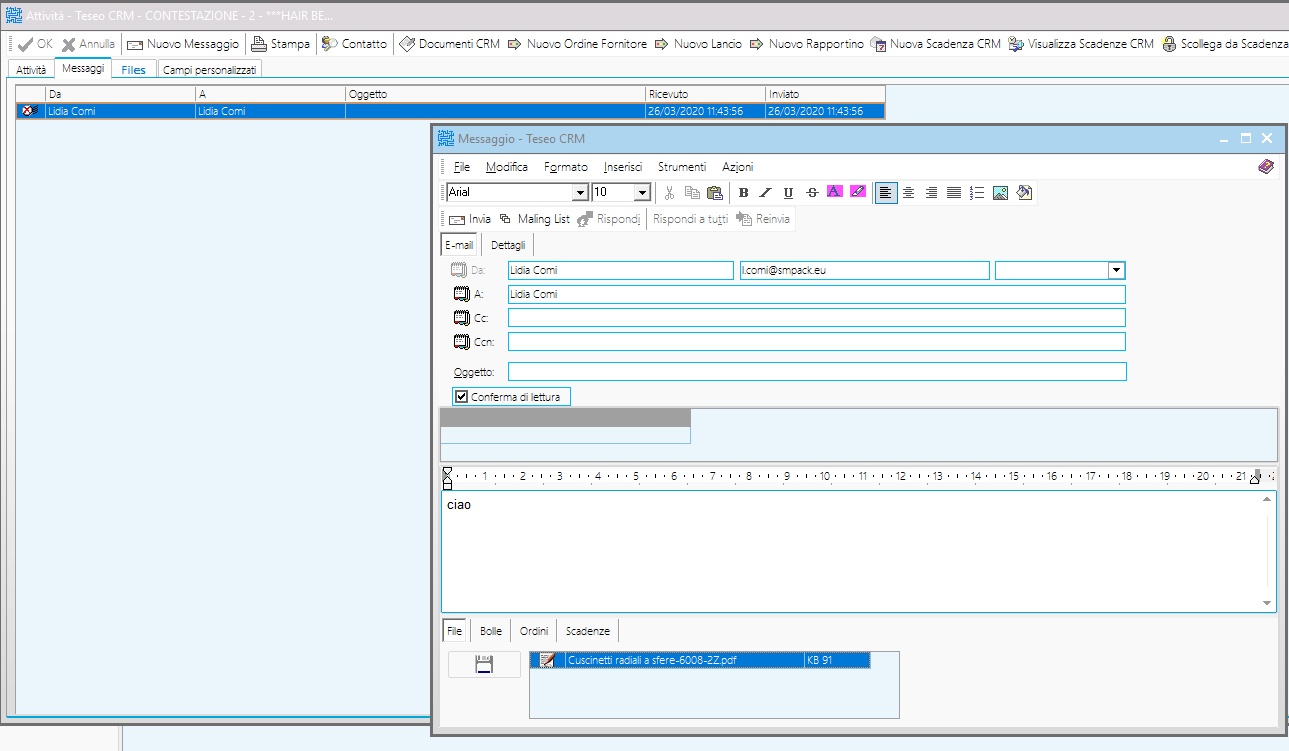Screen dimensions: 1289x751
Task: Open the Strumenti menu
Action: coord(682,167)
